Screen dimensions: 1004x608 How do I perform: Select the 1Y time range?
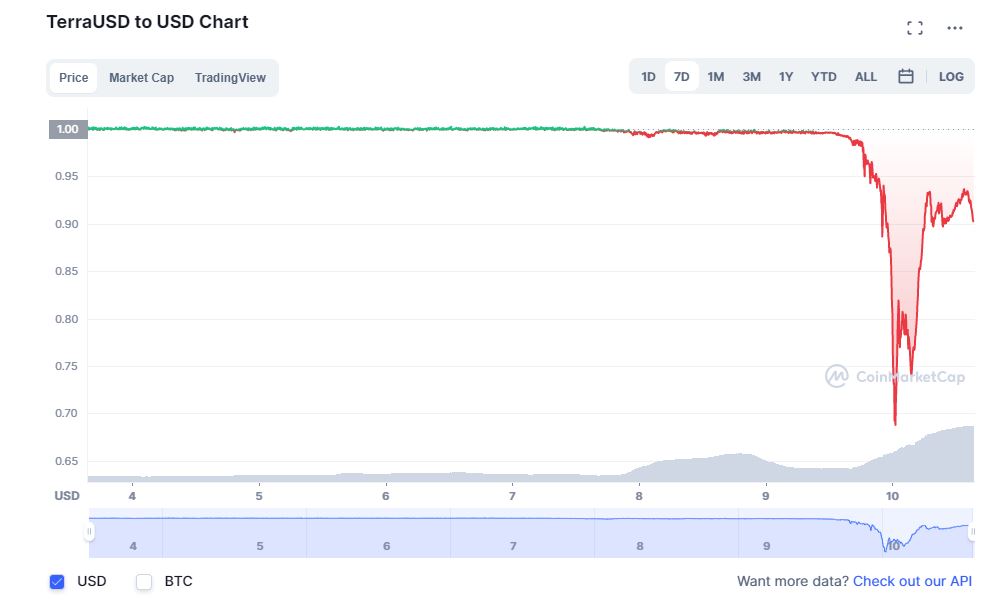786,77
